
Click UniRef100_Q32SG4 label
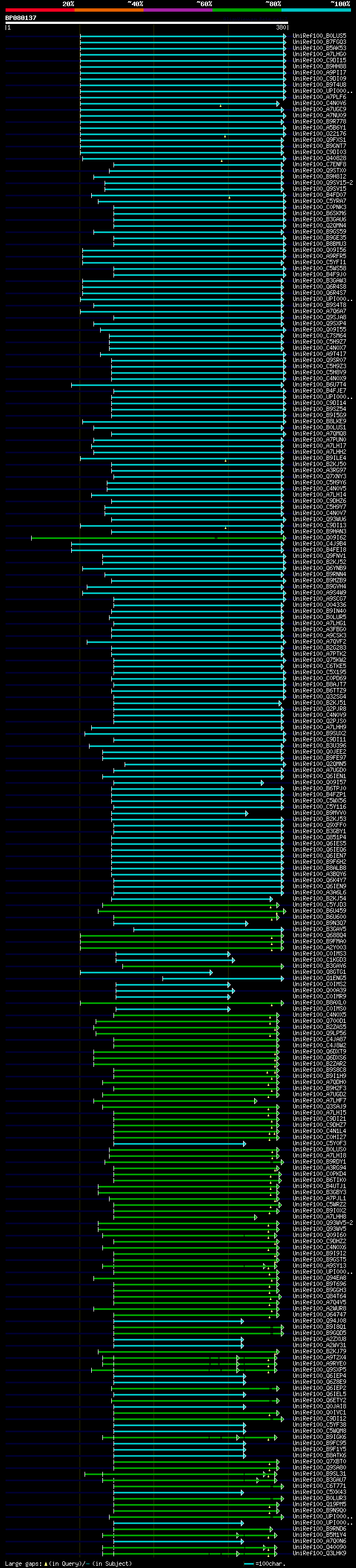[x=319, y=696]
